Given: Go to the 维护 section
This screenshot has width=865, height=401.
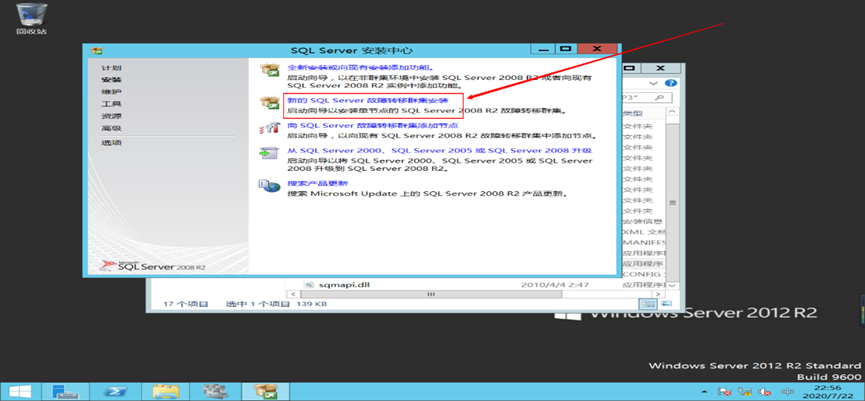Looking at the screenshot, I should click(x=111, y=92).
